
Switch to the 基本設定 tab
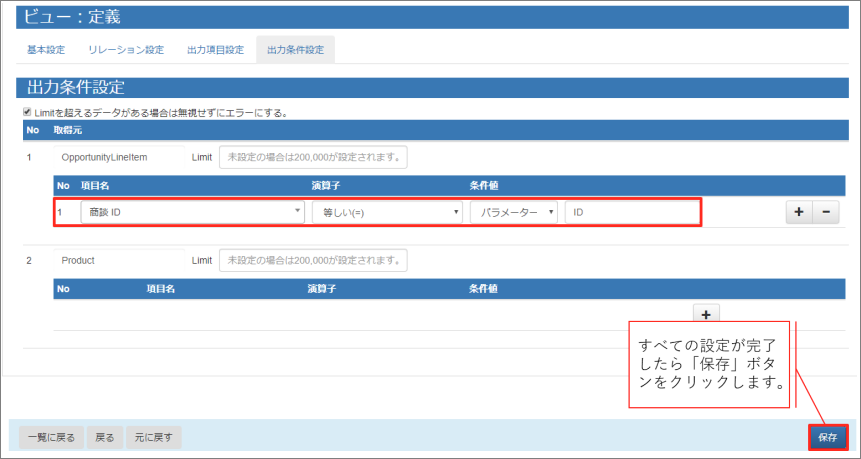pyautogui.click(x=45, y=50)
